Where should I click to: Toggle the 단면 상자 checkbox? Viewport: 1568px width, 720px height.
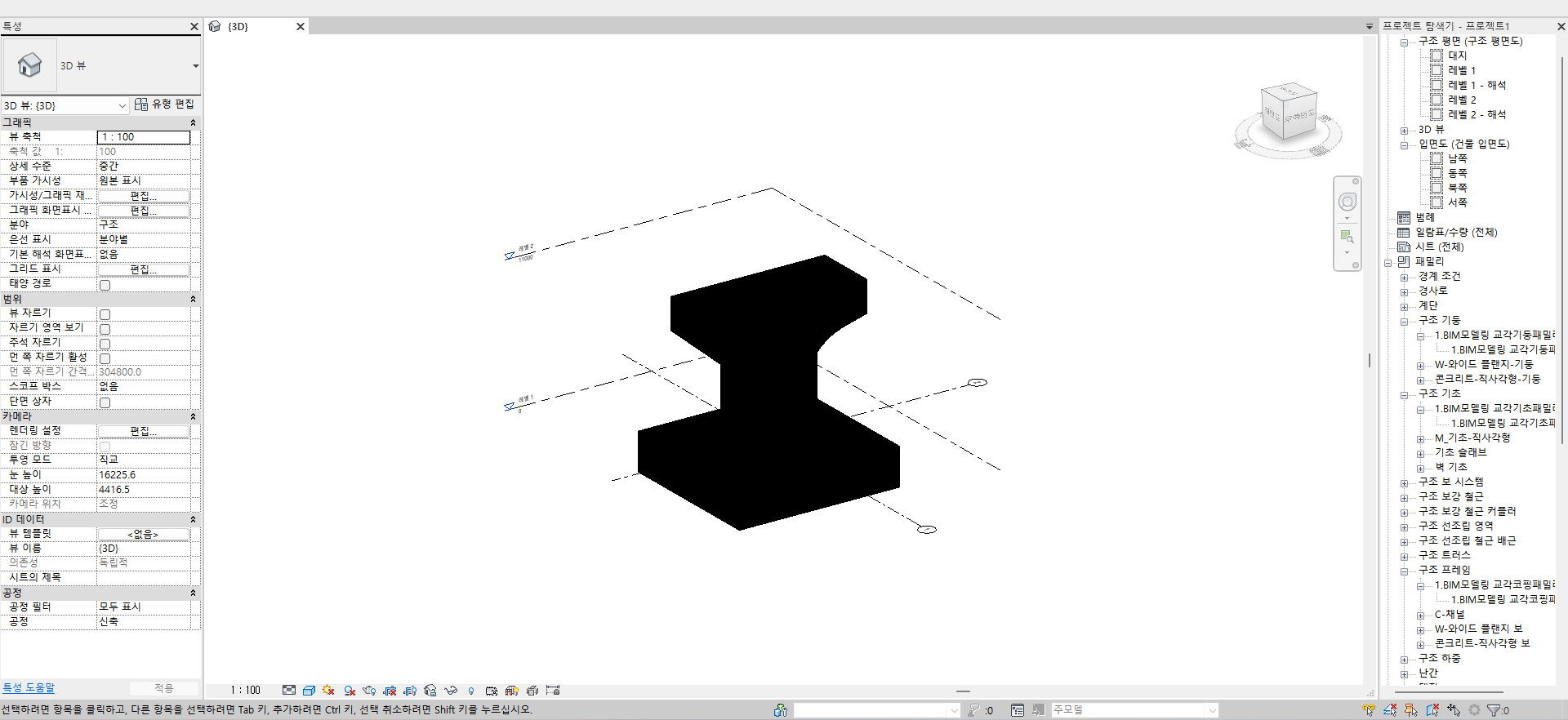coord(105,402)
